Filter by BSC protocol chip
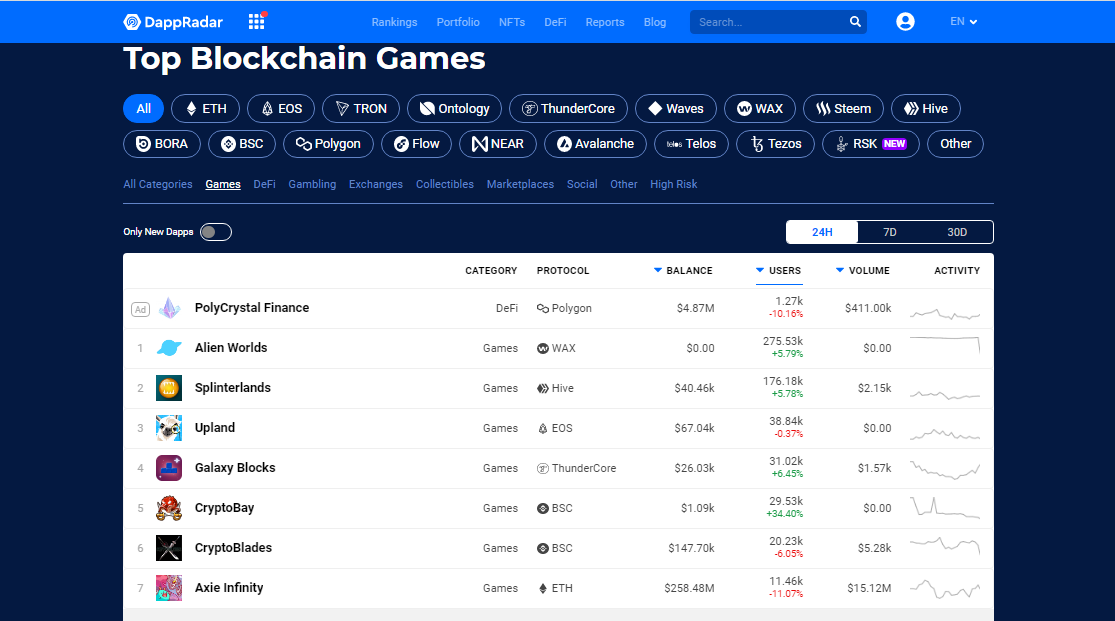 click(242, 144)
